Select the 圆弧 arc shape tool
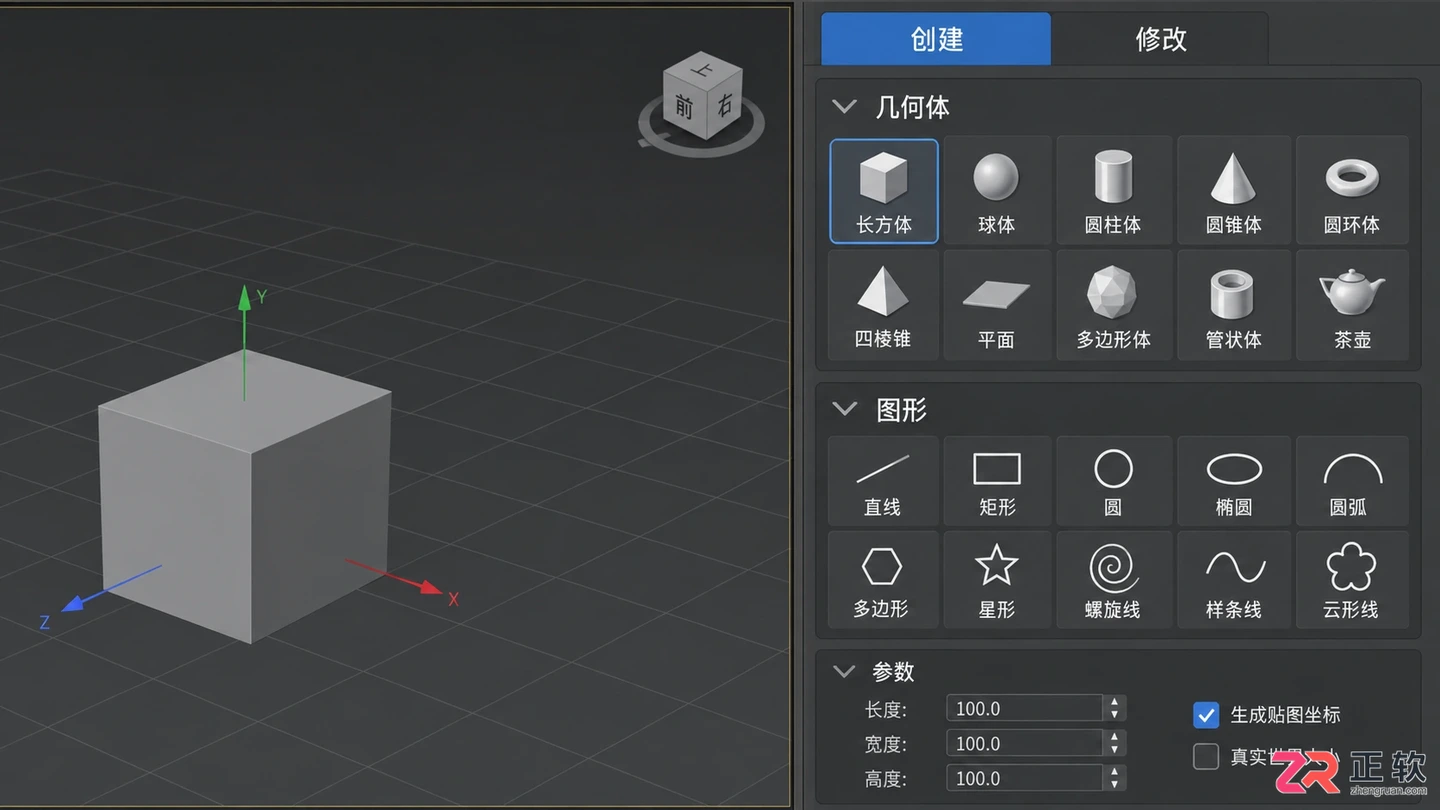This screenshot has width=1440, height=810. pos(1352,481)
